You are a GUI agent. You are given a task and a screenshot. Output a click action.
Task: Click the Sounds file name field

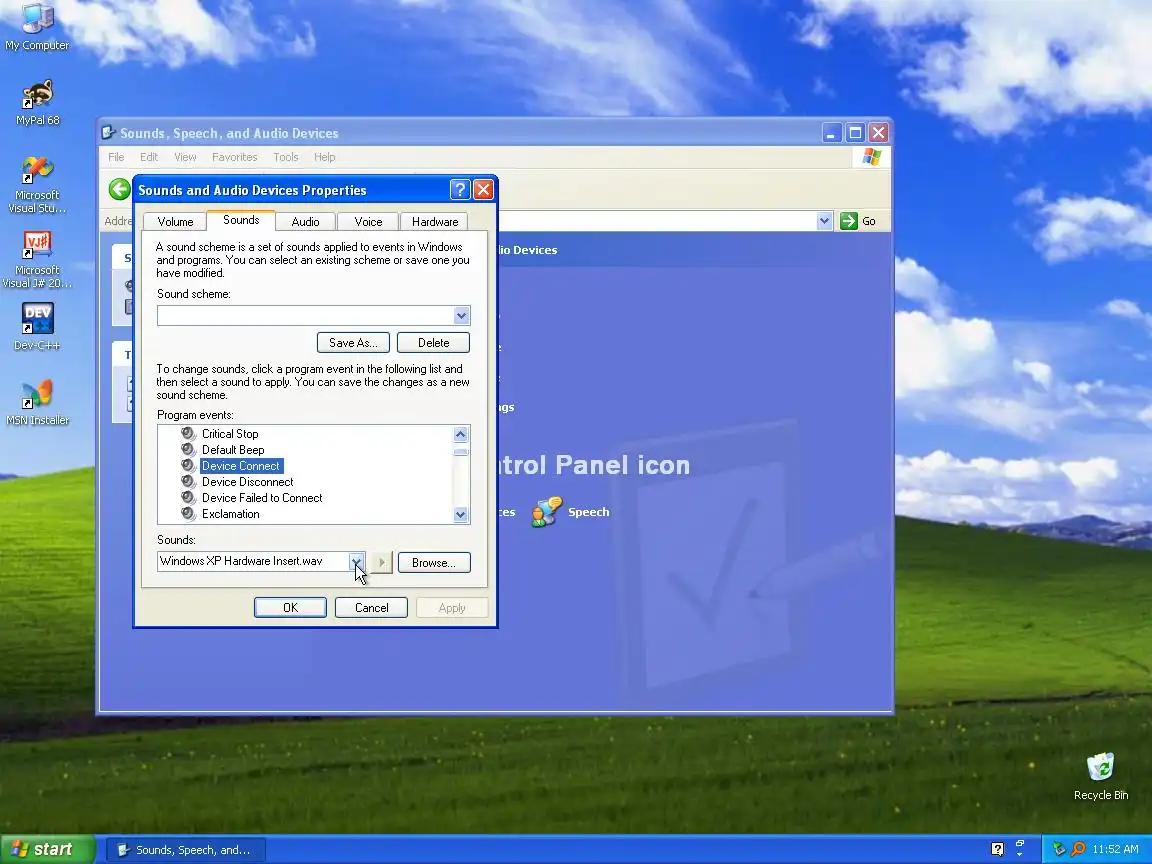(253, 562)
